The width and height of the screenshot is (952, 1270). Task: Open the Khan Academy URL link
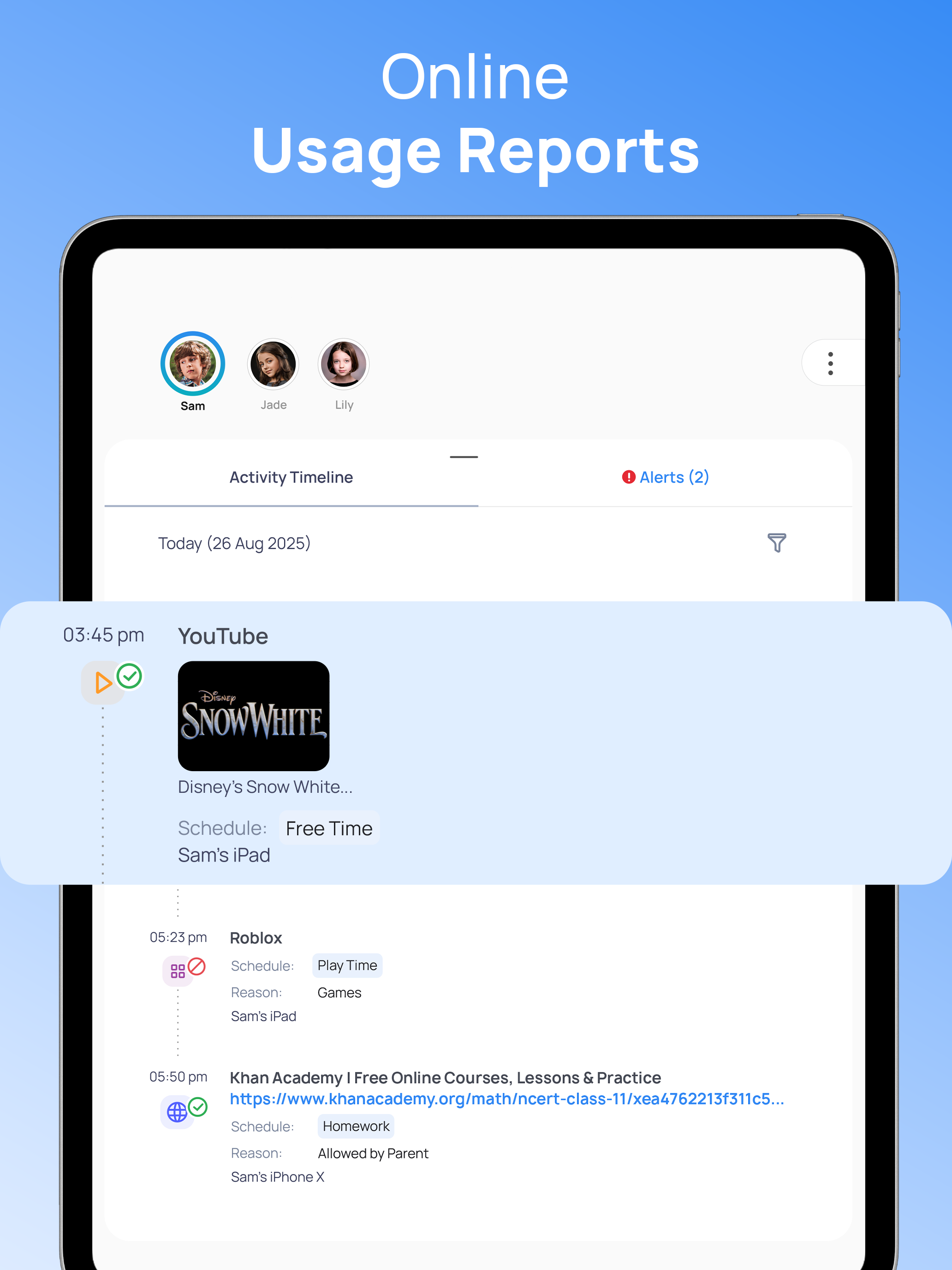[x=507, y=1098]
